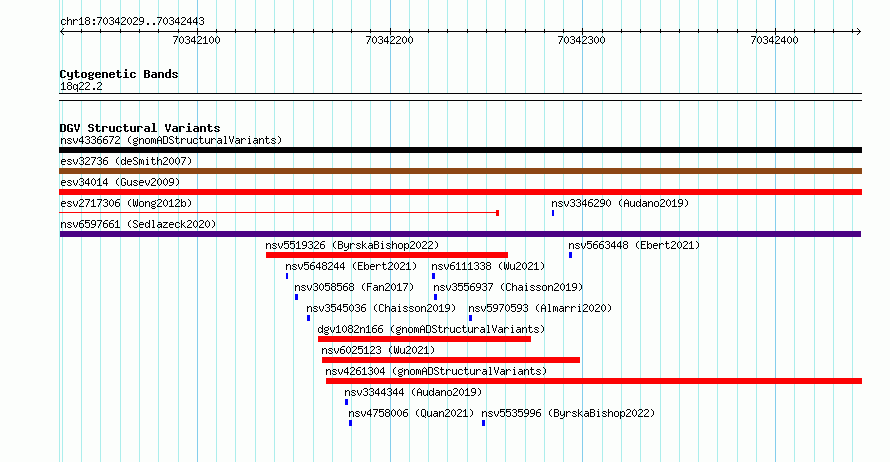
Task: Open the nsv3556937 (Chaisson2019) label
Action: click(x=508, y=287)
